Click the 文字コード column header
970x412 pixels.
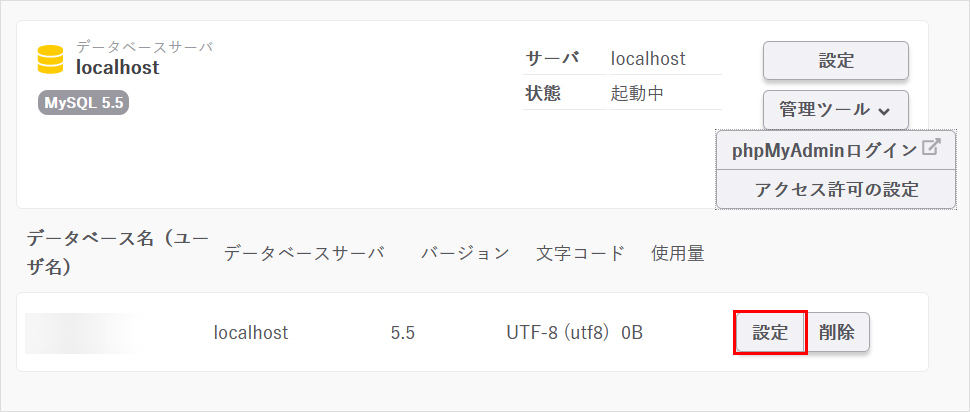tap(580, 254)
